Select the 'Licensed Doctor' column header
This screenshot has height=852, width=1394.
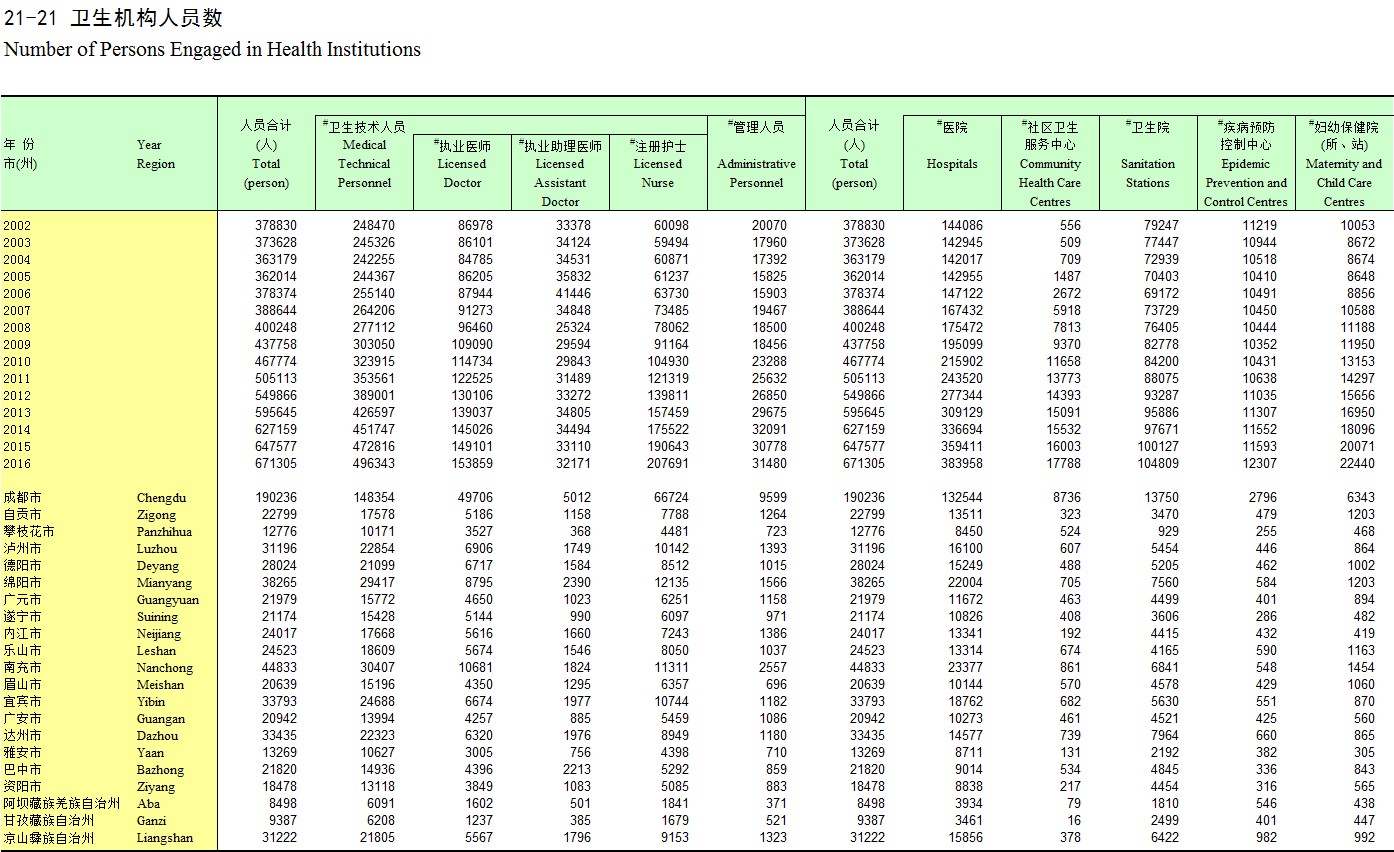tap(462, 173)
